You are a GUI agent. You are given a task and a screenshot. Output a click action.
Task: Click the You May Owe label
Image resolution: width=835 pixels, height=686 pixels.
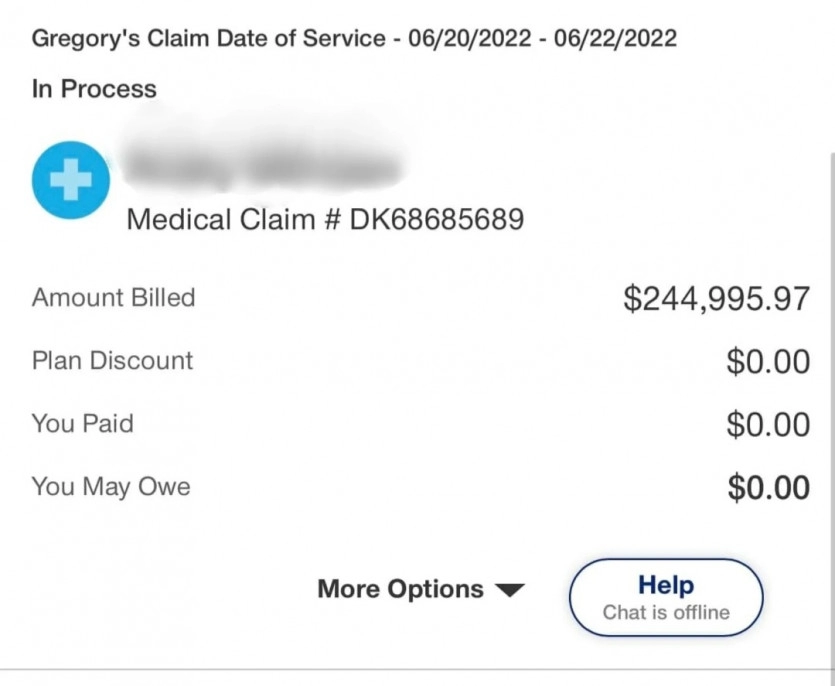pyautogui.click(x=111, y=487)
